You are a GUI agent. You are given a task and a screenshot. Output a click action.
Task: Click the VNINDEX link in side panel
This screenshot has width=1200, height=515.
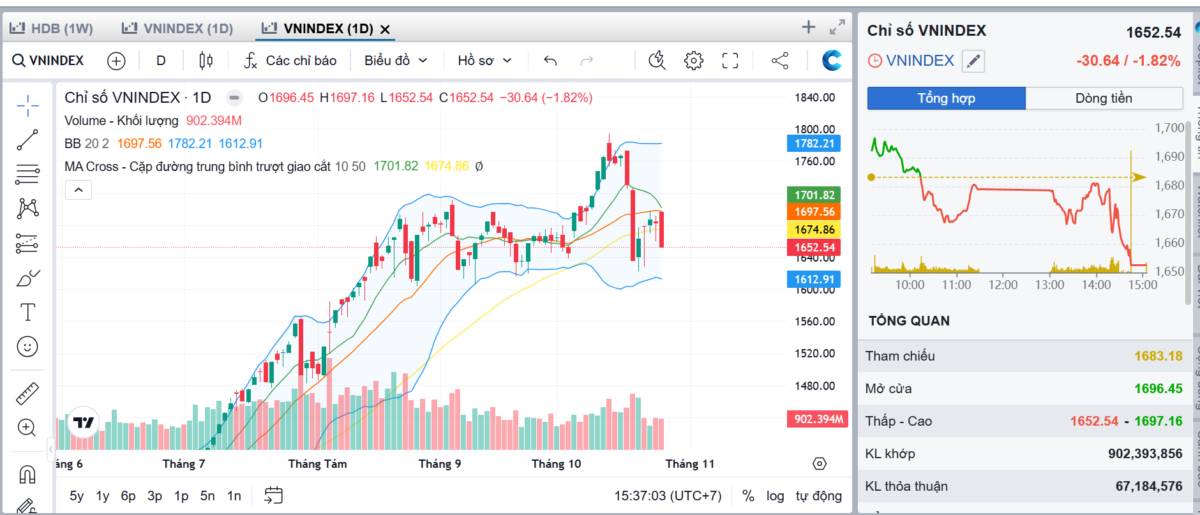click(920, 61)
